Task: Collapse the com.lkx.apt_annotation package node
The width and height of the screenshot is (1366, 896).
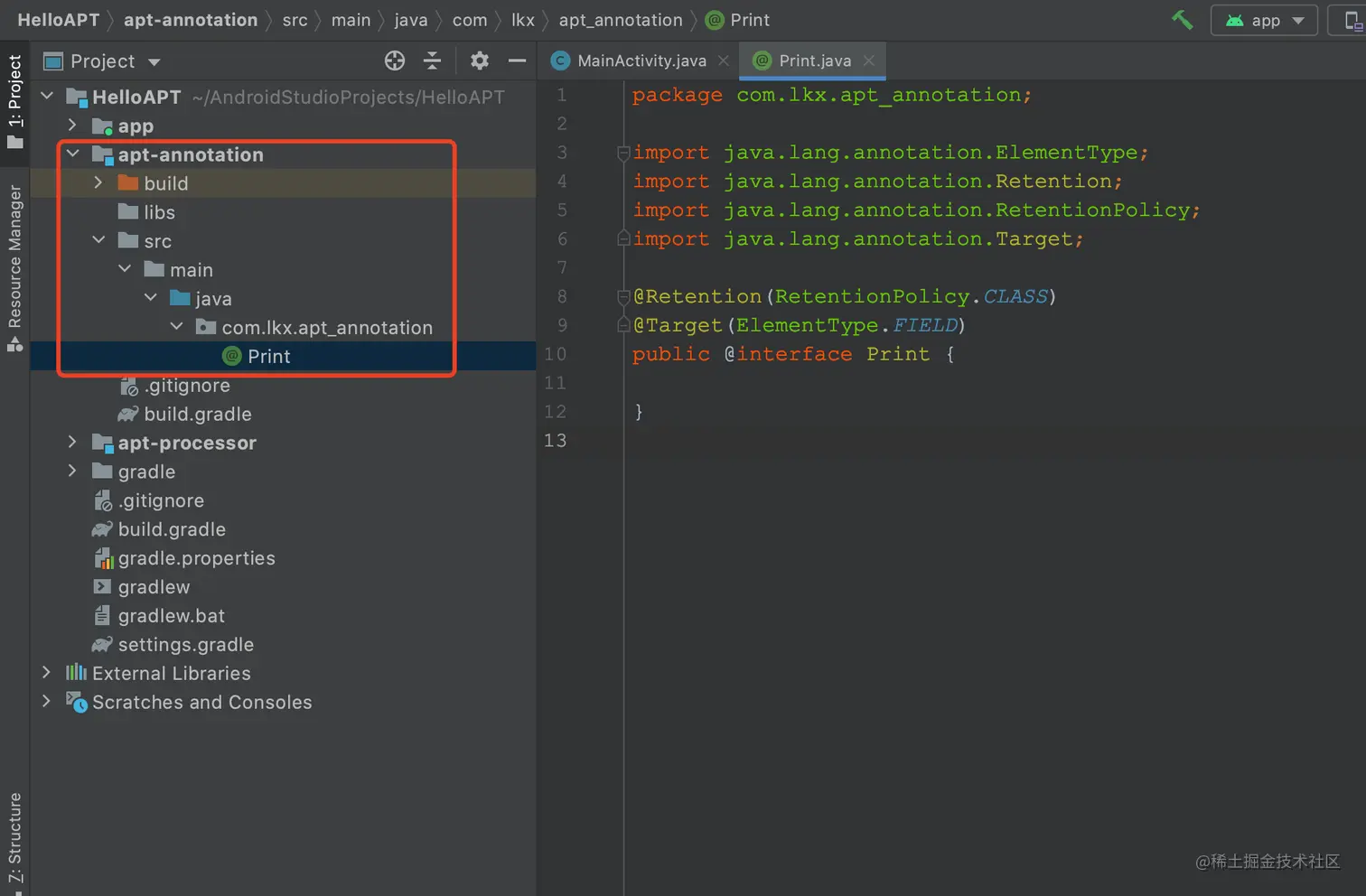Action: (177, 327)
